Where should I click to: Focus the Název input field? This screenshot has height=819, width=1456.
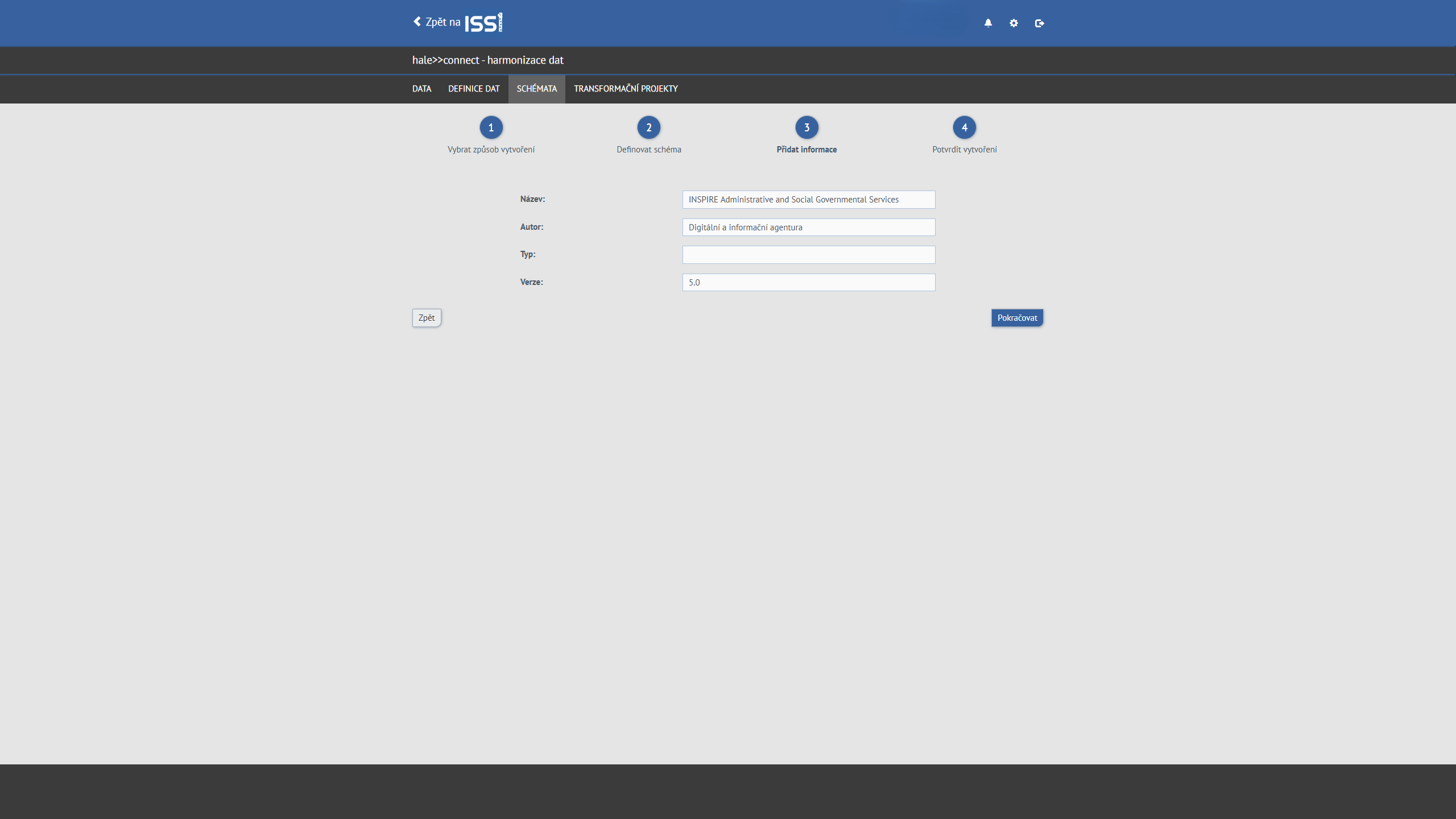pyautogui.click(x=808, y=200)
